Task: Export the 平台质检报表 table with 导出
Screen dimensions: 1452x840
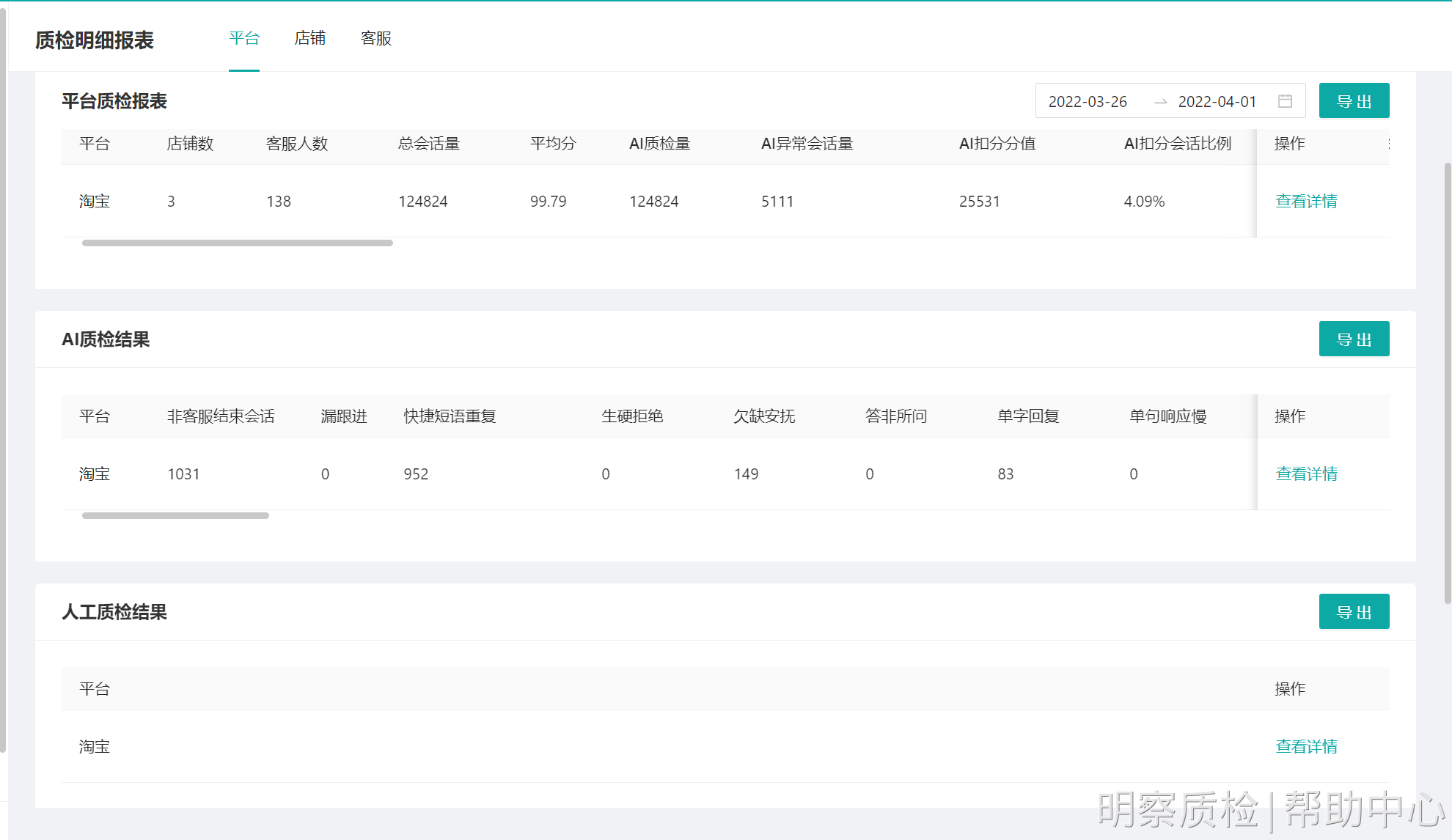Action: (x=1354, y=100)
